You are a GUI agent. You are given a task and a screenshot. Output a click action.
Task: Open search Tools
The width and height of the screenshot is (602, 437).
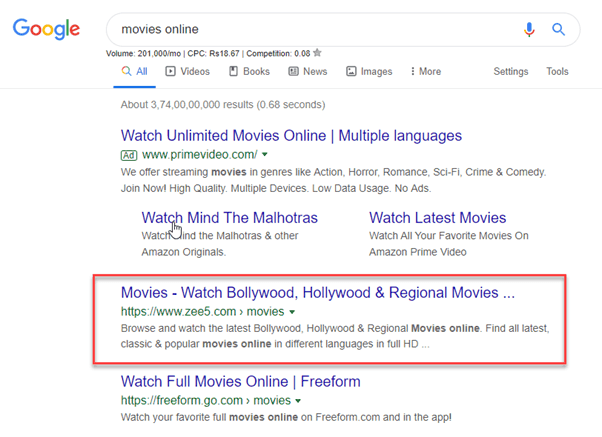[557, 71]
